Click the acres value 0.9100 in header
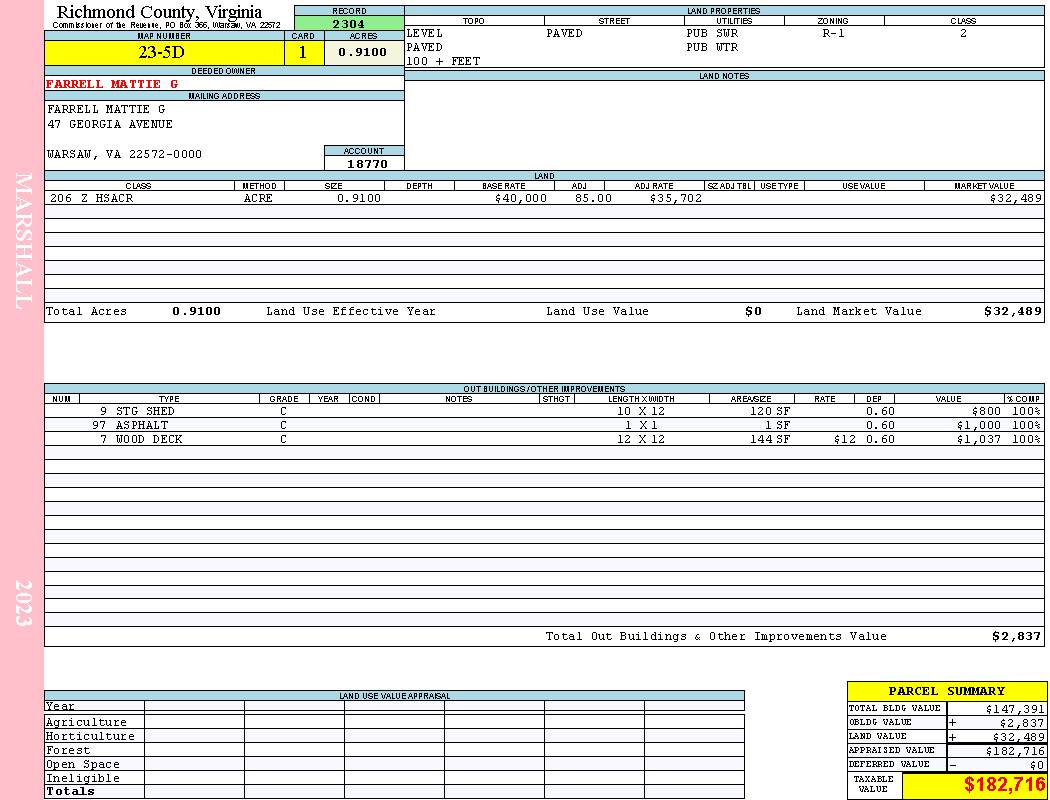 362,52
